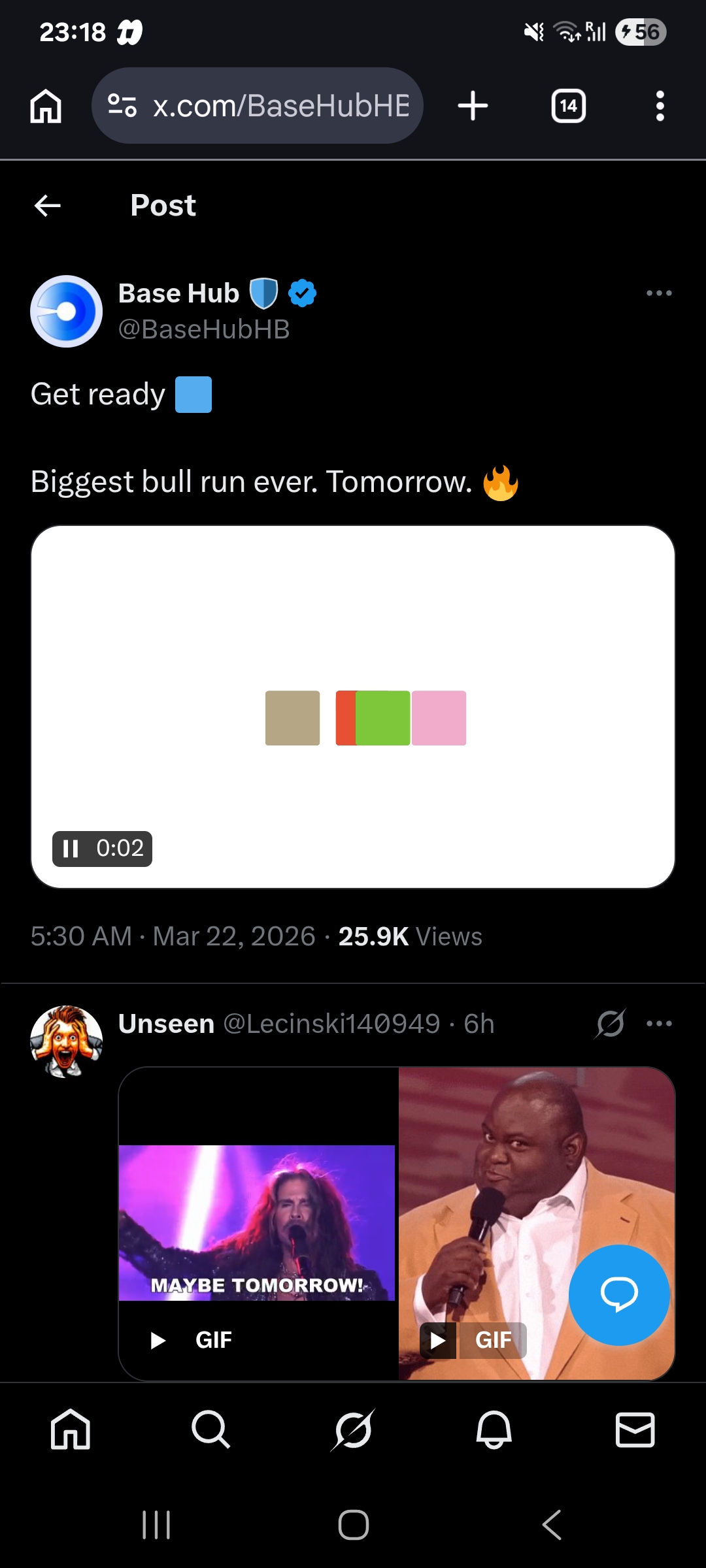Tap the Grok icon on Unseen's reply
706x1568 pixels.
[610, 1024]
